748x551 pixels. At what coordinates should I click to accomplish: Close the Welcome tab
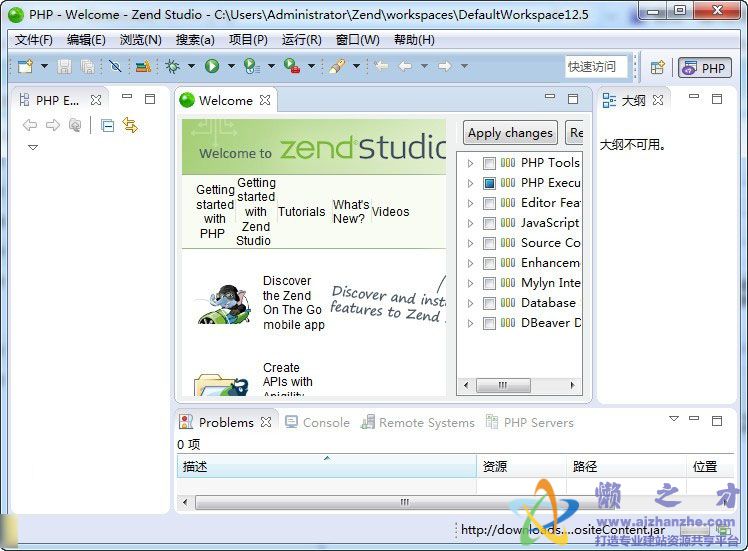tap(265, 100)
